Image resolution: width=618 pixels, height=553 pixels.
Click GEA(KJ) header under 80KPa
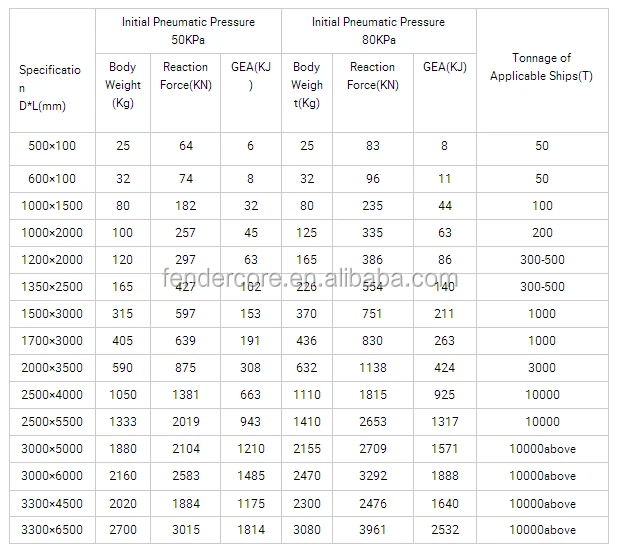444,67
